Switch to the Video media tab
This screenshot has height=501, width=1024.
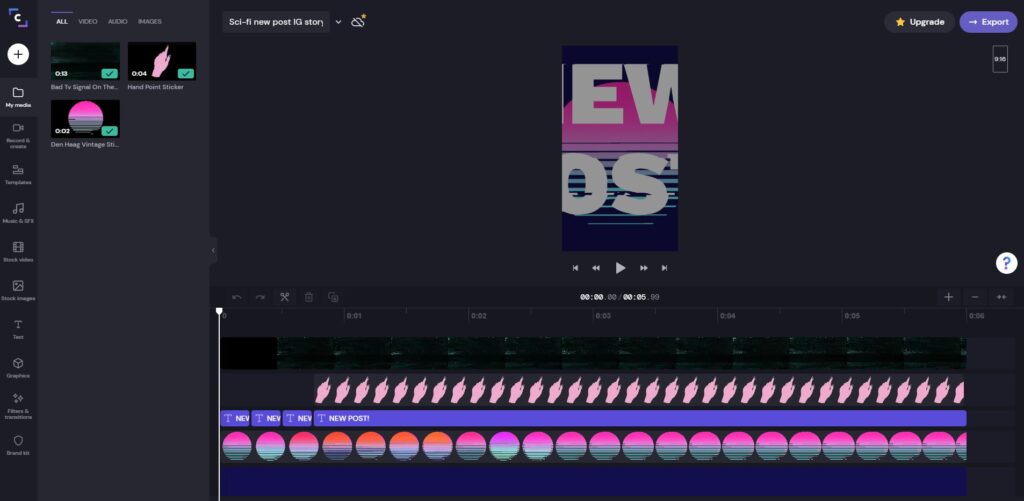click(x=88, y=21)
